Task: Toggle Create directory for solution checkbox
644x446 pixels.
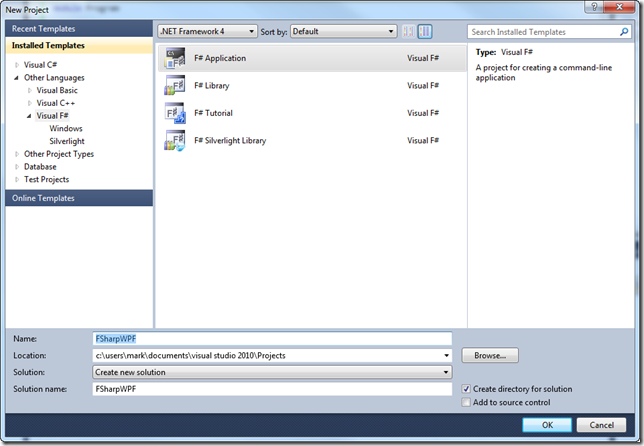Action: [466, 389]
